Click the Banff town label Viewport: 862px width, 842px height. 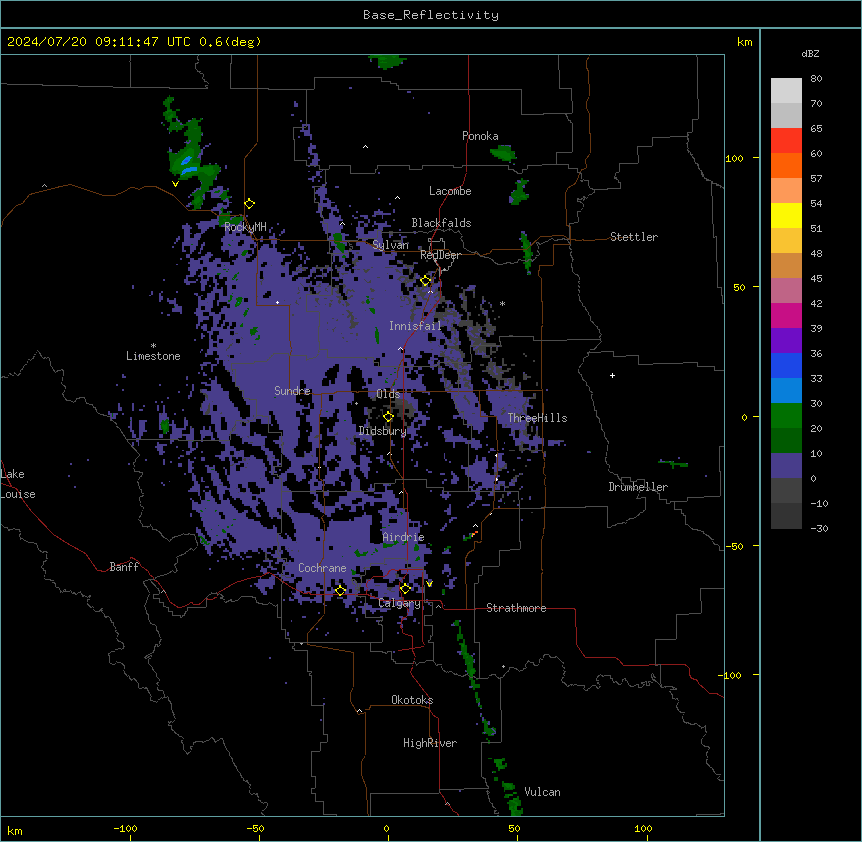coord(124,567)
